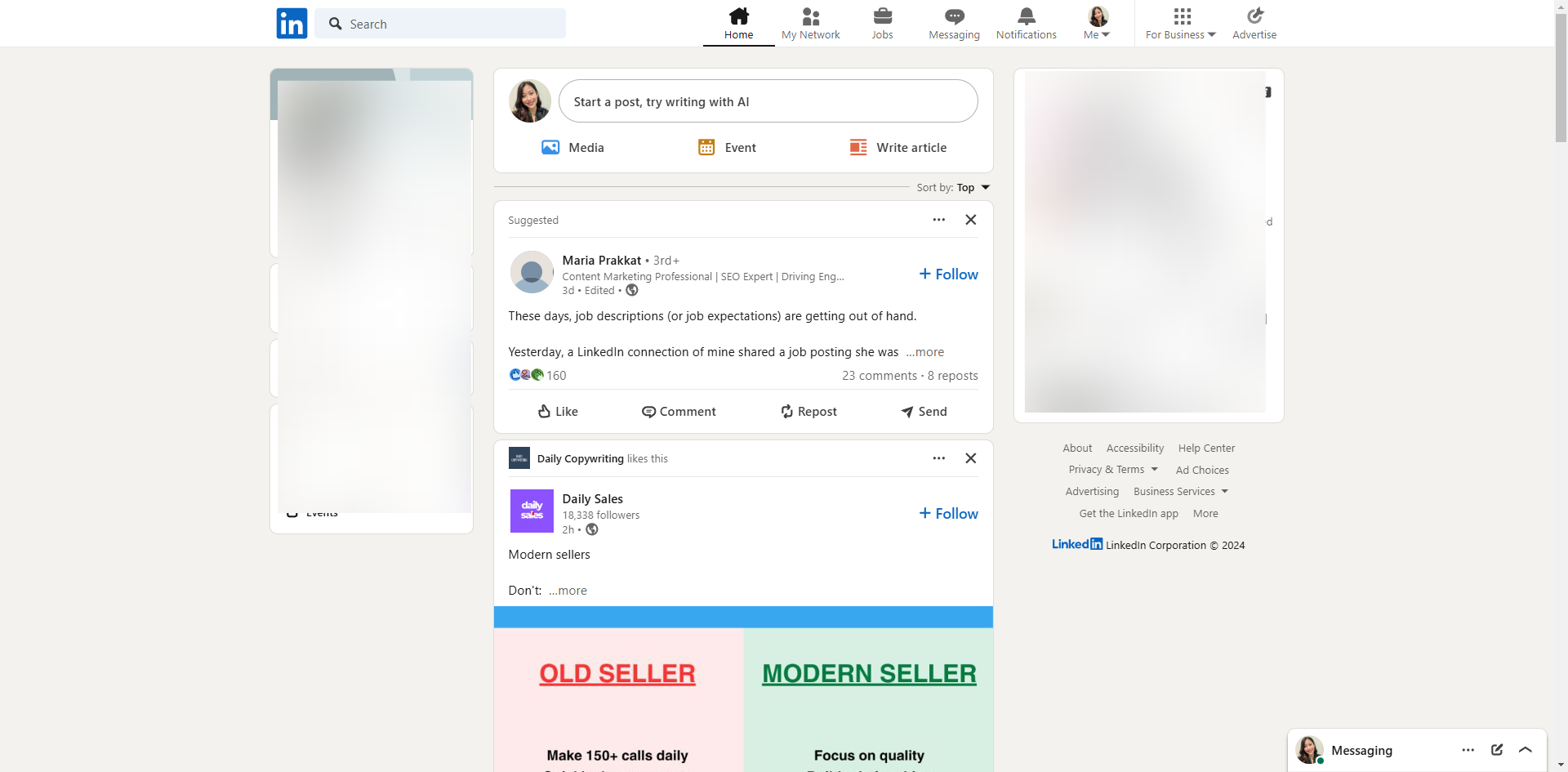1568x772 pixels.
Task: Follow Daily Sales
Action: click(948, 513)
